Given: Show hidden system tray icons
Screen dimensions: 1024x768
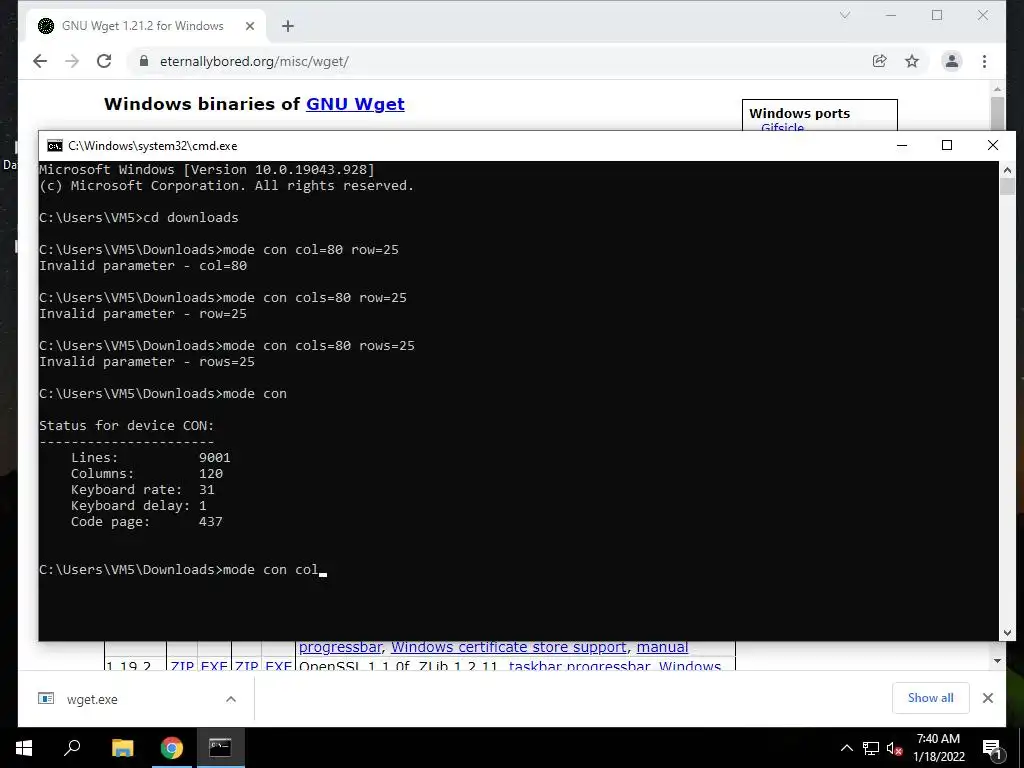Looking at the screenshot, I should [846, 748].
